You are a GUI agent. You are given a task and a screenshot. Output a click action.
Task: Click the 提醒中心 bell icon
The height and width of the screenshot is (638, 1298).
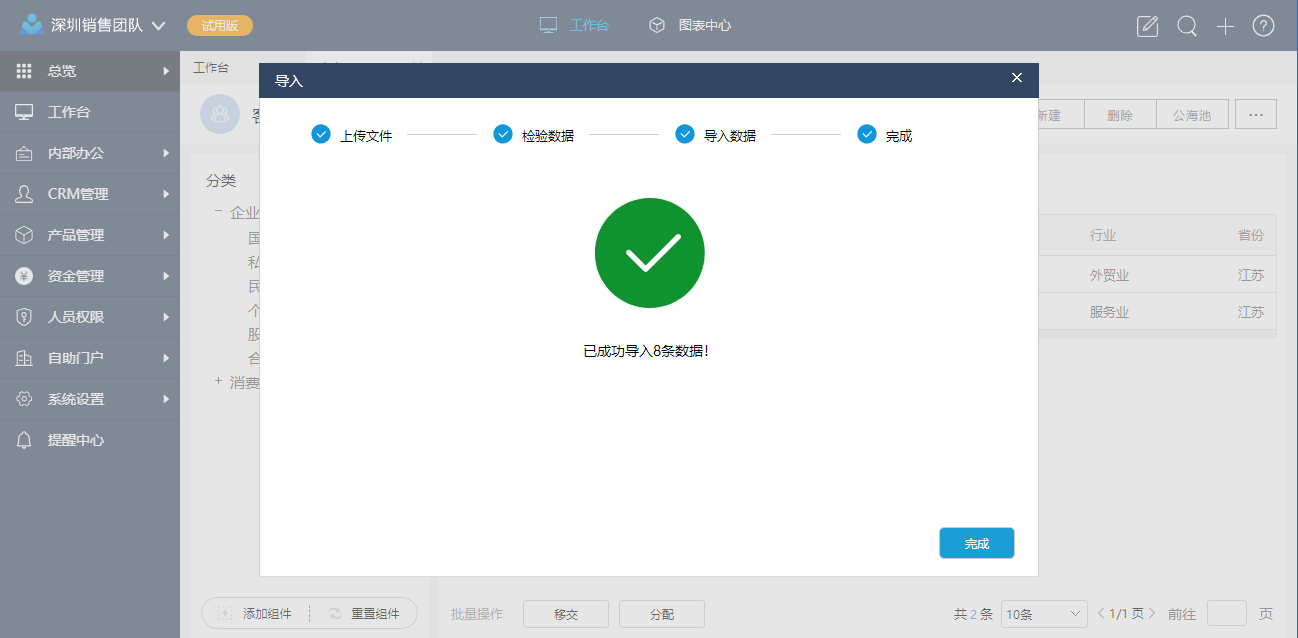point(24,440)
